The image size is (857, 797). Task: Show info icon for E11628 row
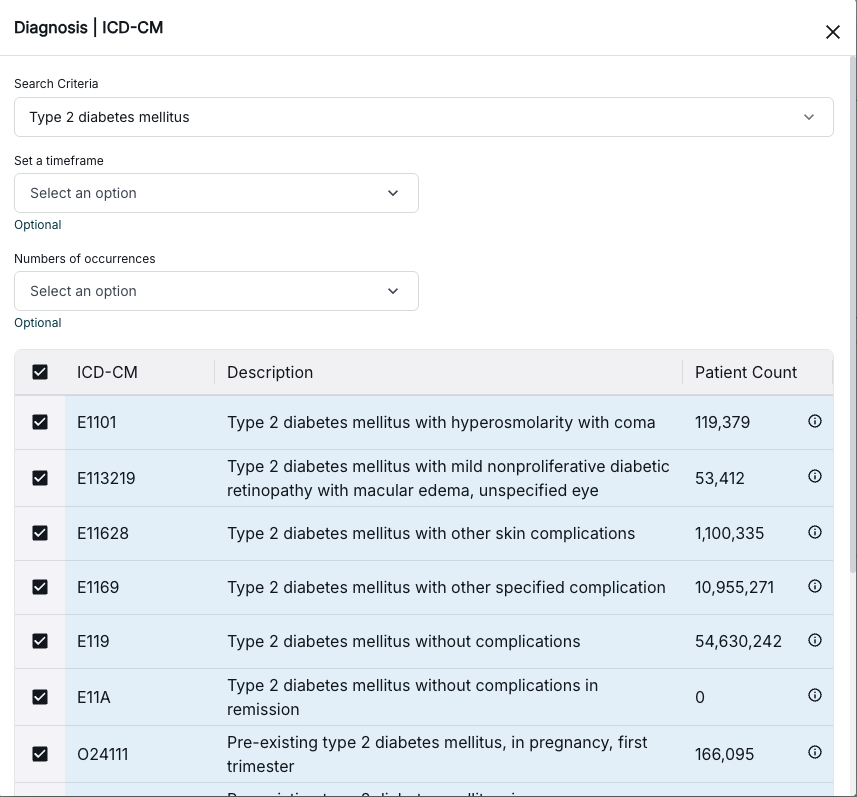(814, 532)
